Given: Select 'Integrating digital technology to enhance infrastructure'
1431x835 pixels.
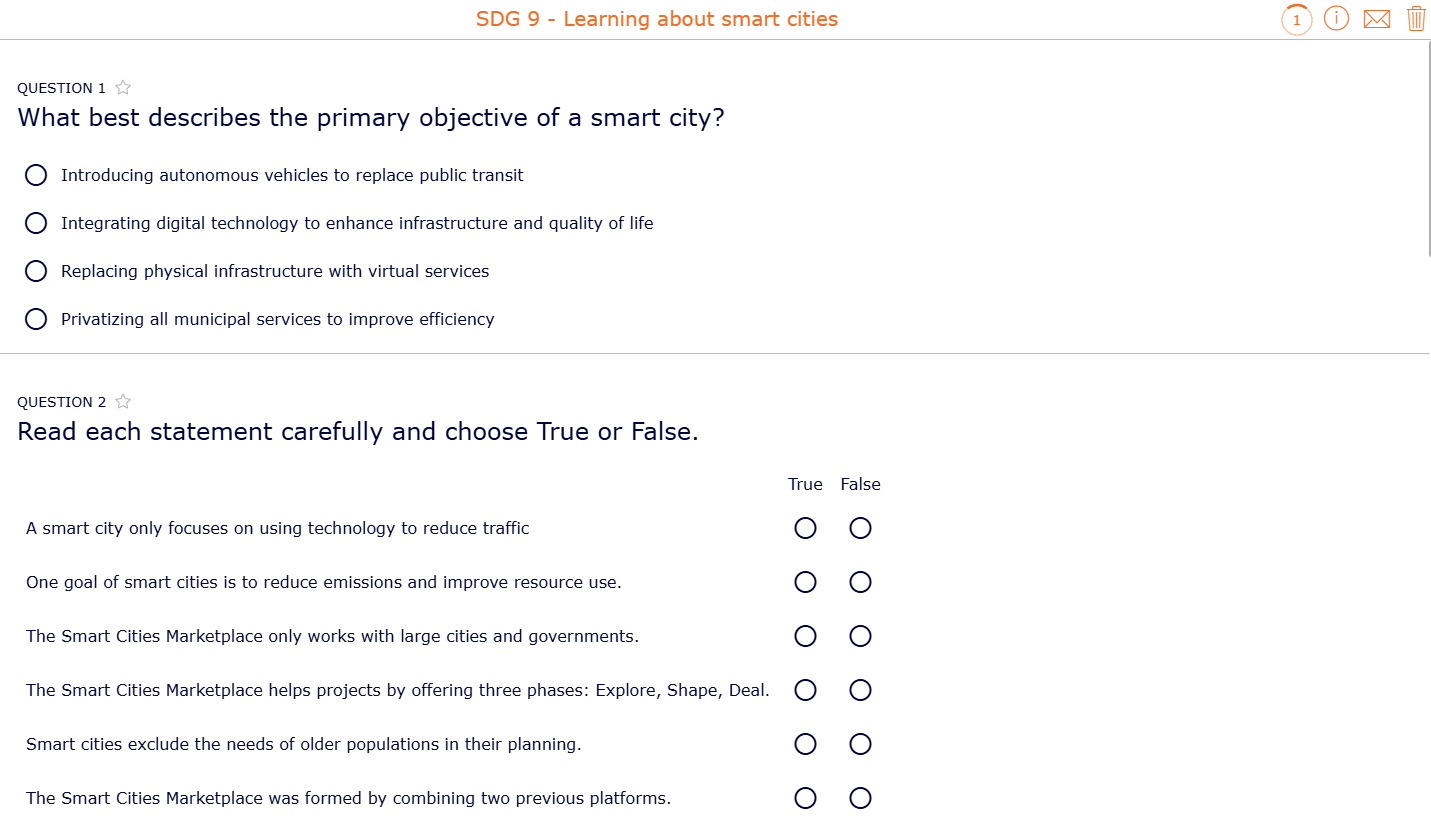Looking at the screenshot, I should click(36, 222).
